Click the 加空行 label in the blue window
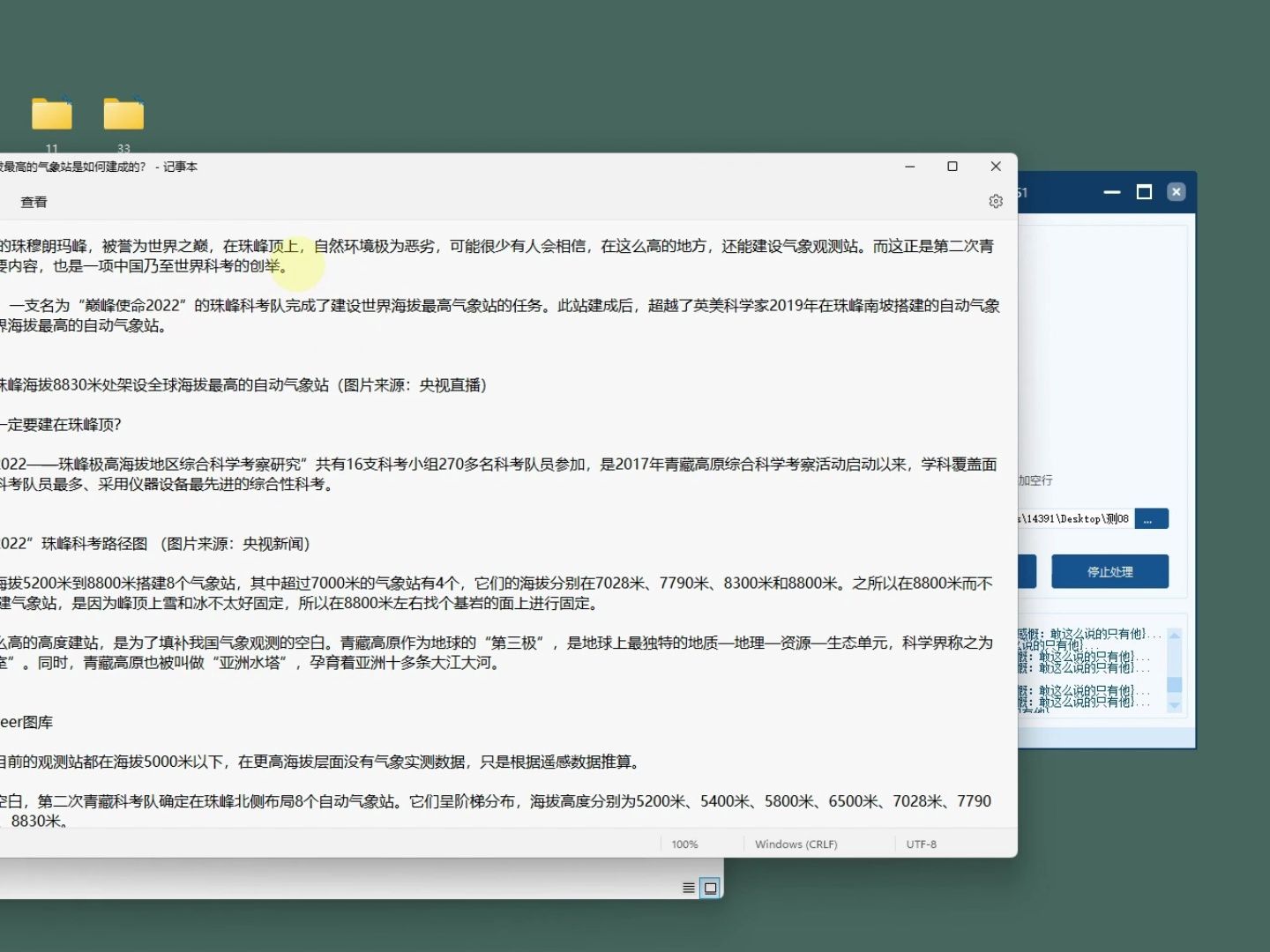Viewport: 1270px width, 952px height. point(1035,480)
